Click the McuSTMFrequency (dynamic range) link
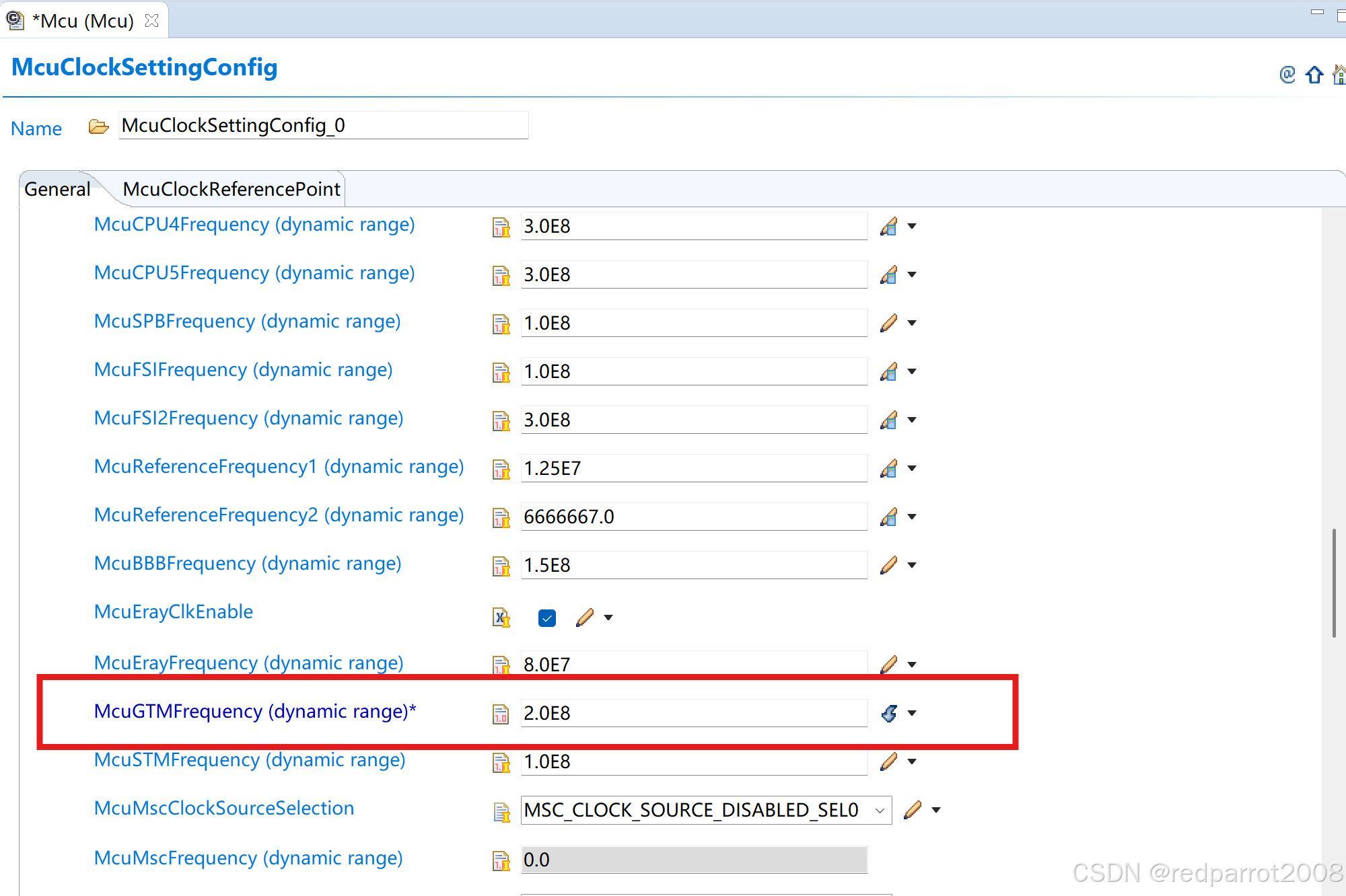Viewport: 1346px width, 896px height. point(250,760)
